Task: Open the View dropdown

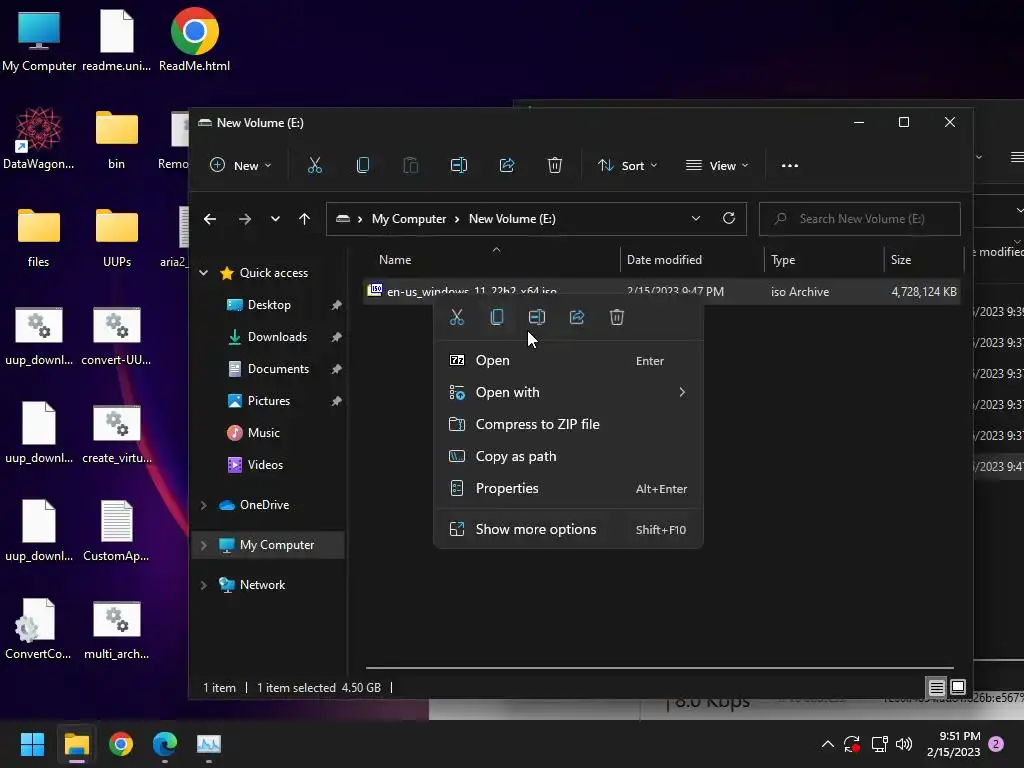Action: (x=716, y=165)
